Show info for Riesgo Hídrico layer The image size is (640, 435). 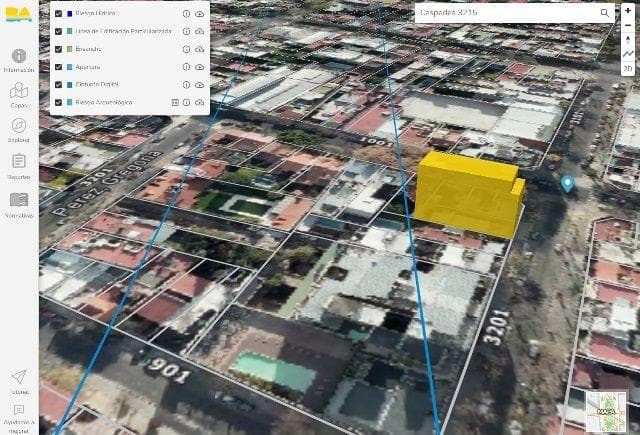186,15
